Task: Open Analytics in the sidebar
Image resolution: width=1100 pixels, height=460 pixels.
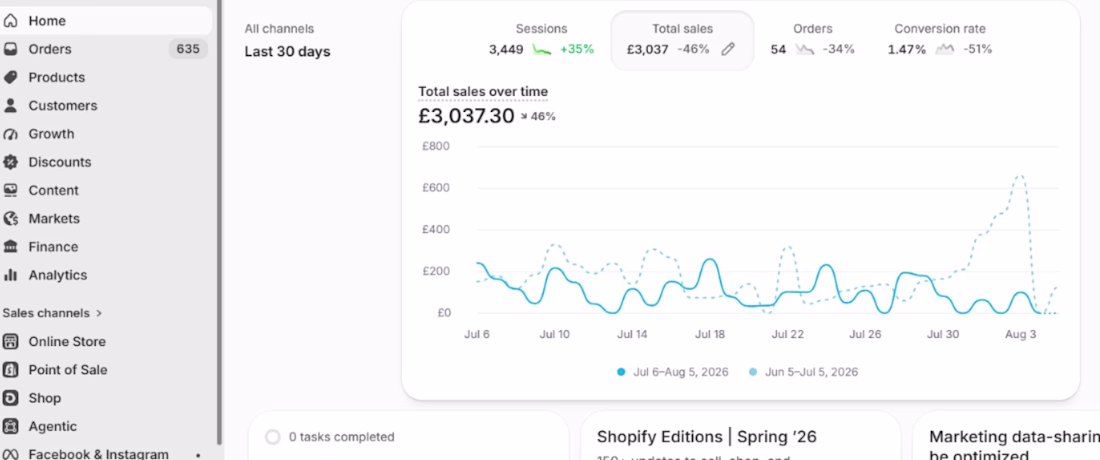Action: click(x=105, y=275)
